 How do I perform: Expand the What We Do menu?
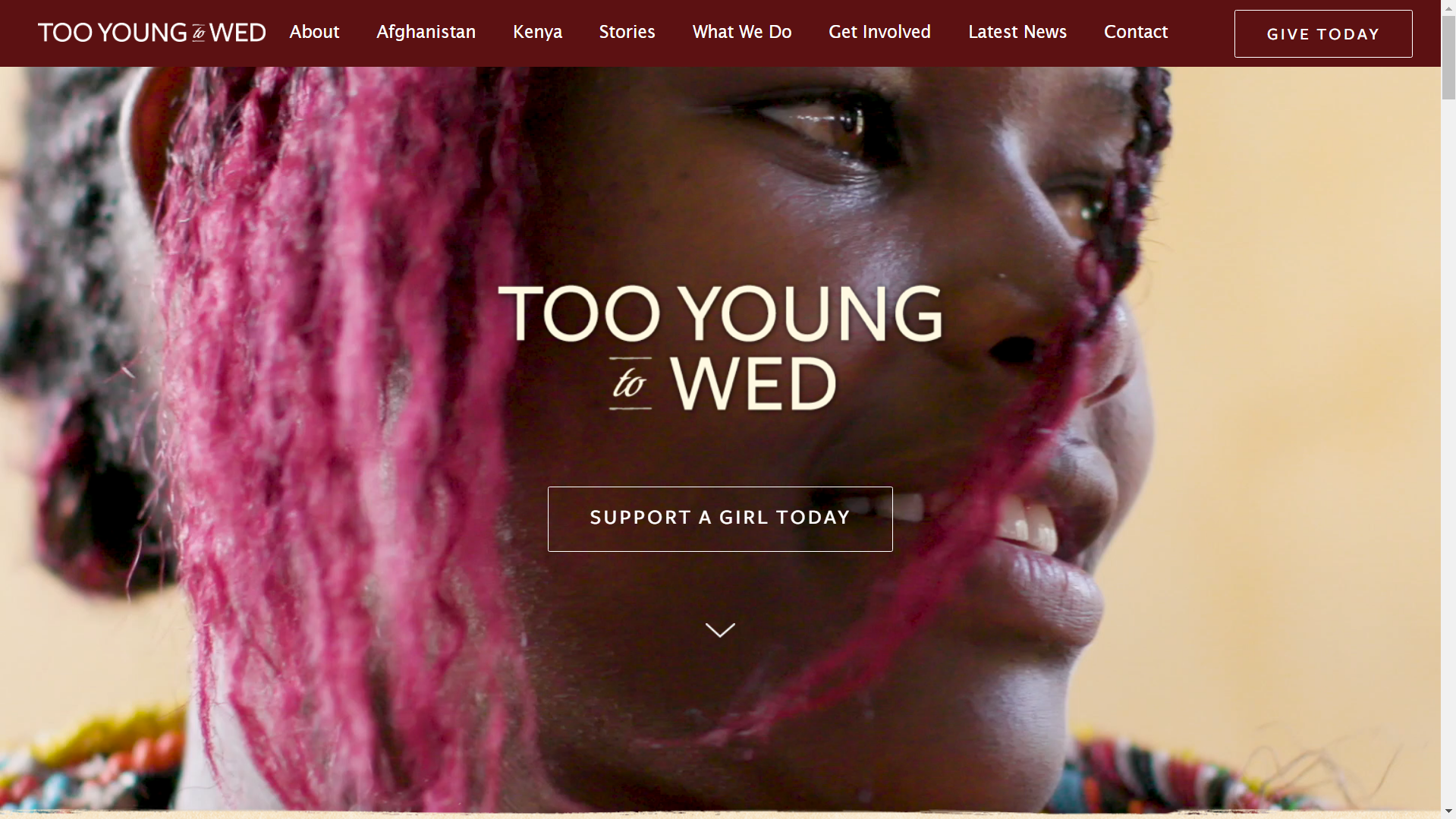point(742,32)
